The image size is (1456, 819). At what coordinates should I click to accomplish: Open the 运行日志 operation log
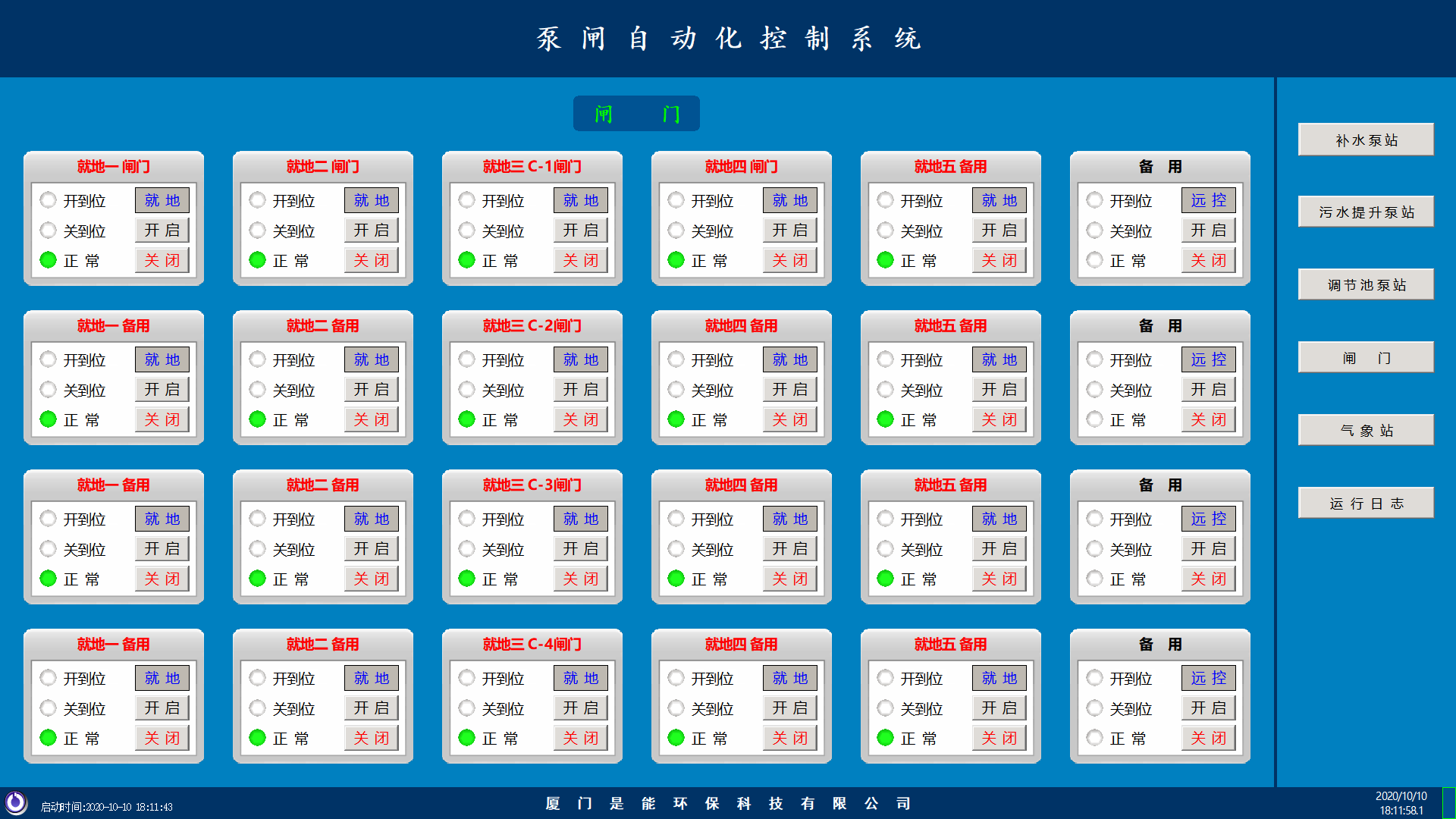(x=1365, y=502)
